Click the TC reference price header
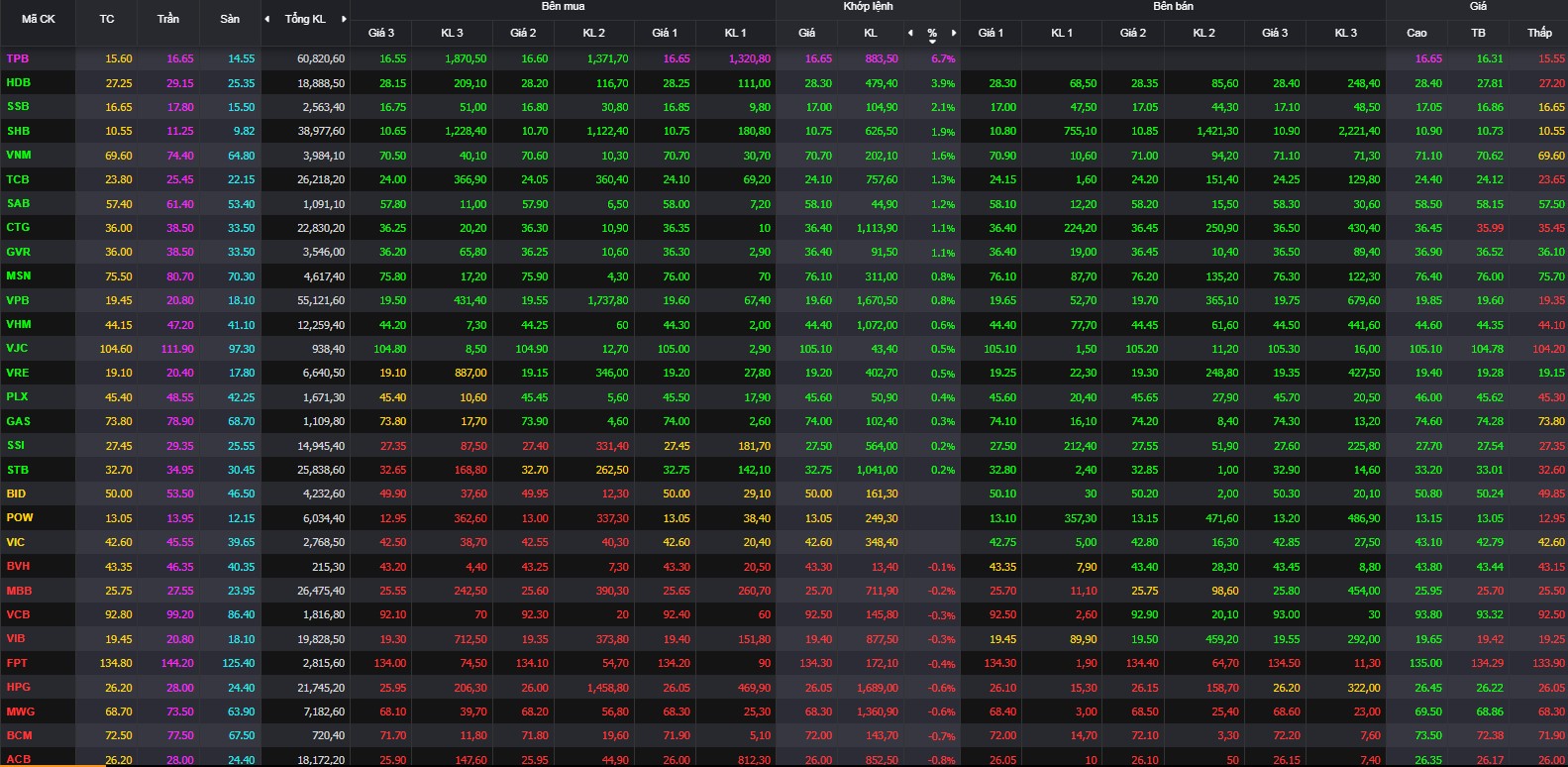The height and width of the screenshot is (767, 1568). tap(107, 19)
